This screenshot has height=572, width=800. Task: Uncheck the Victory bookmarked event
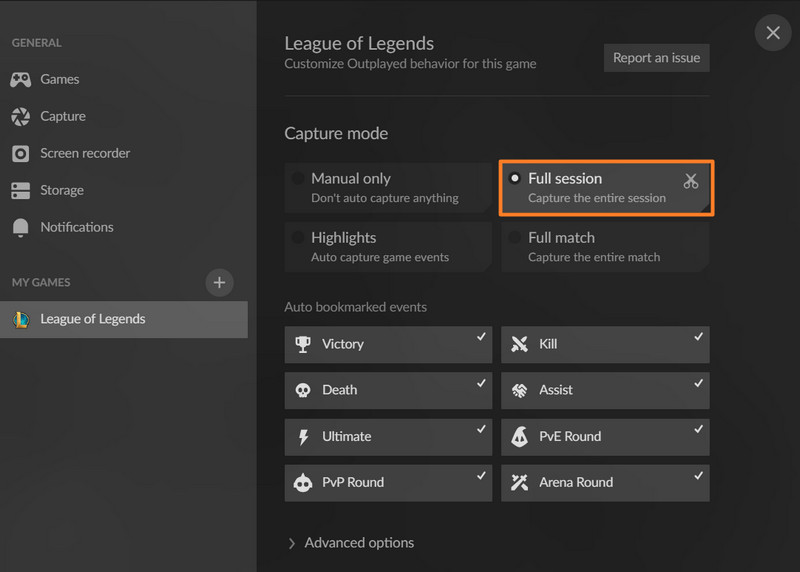click(387, 344)
